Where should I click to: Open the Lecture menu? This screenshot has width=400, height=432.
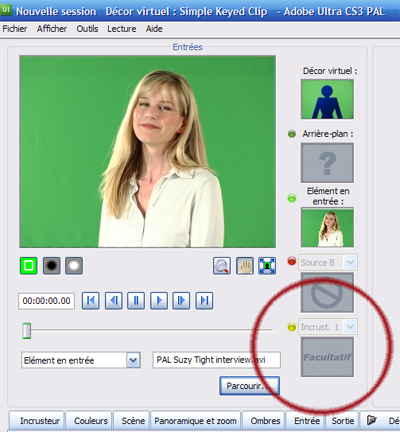(x=122, y=29)
